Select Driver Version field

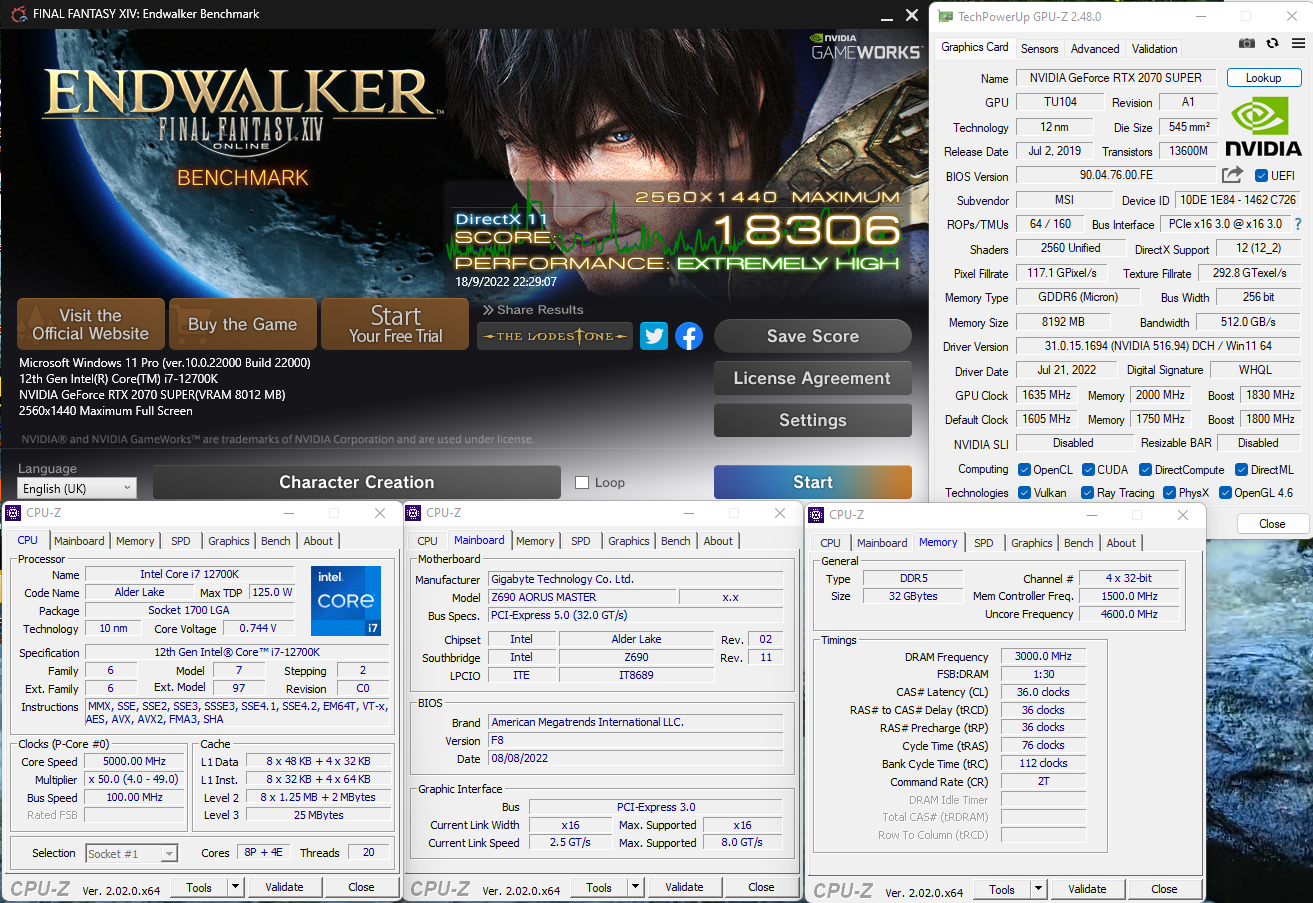click(1158, 346)
